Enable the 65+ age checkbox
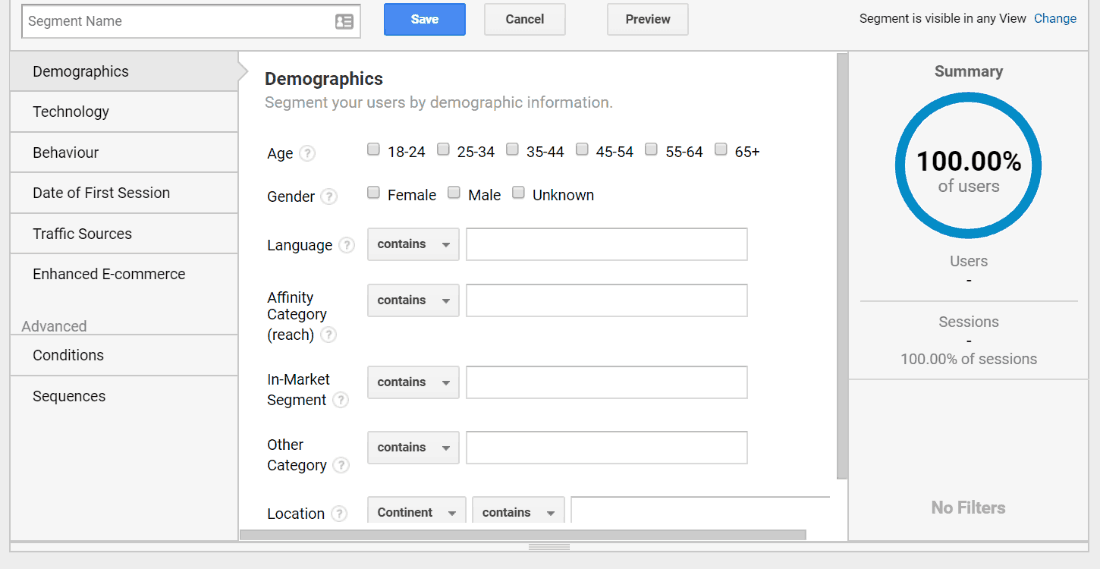 [x=721, y=149]
